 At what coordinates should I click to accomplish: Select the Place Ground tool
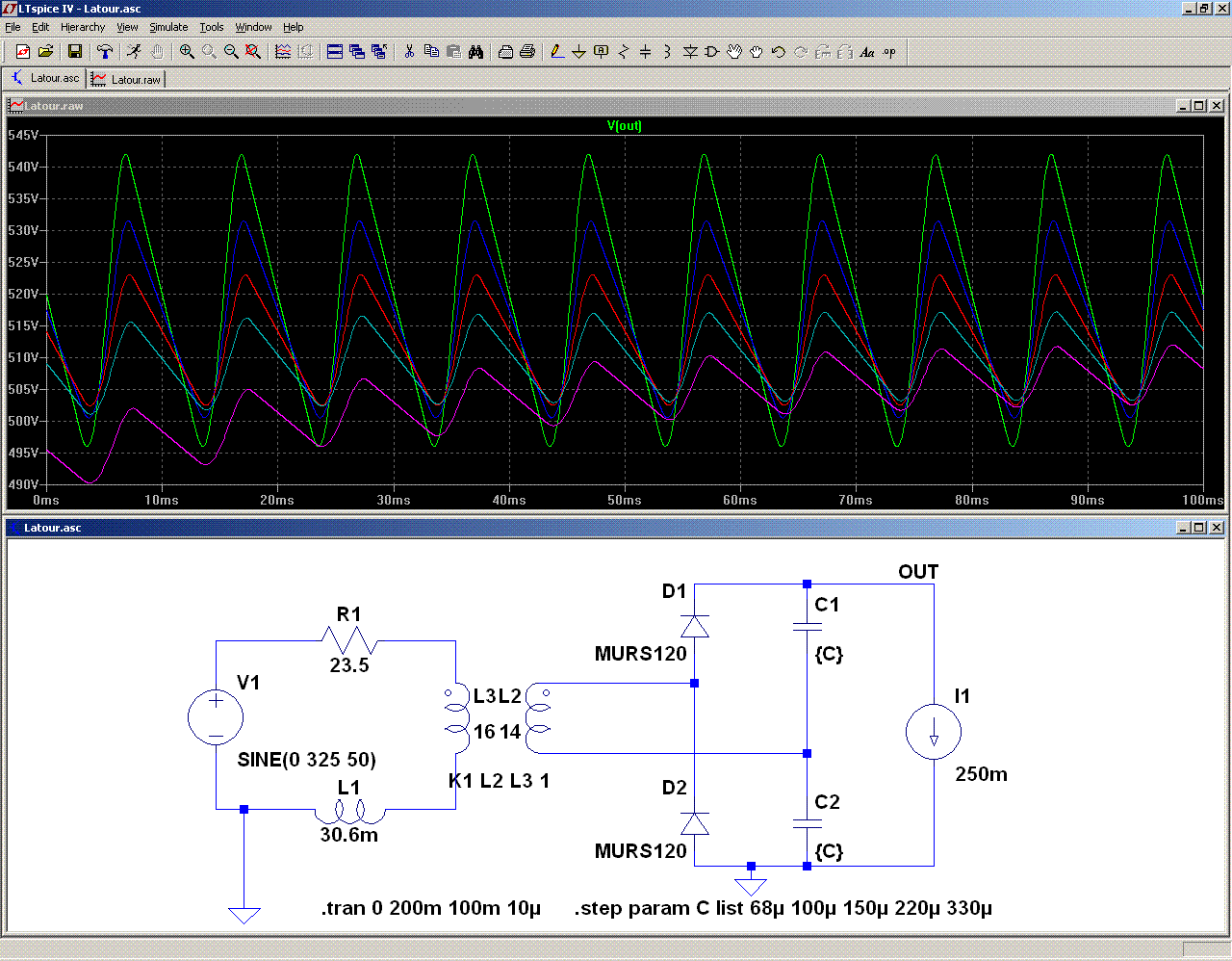[578, 52]
